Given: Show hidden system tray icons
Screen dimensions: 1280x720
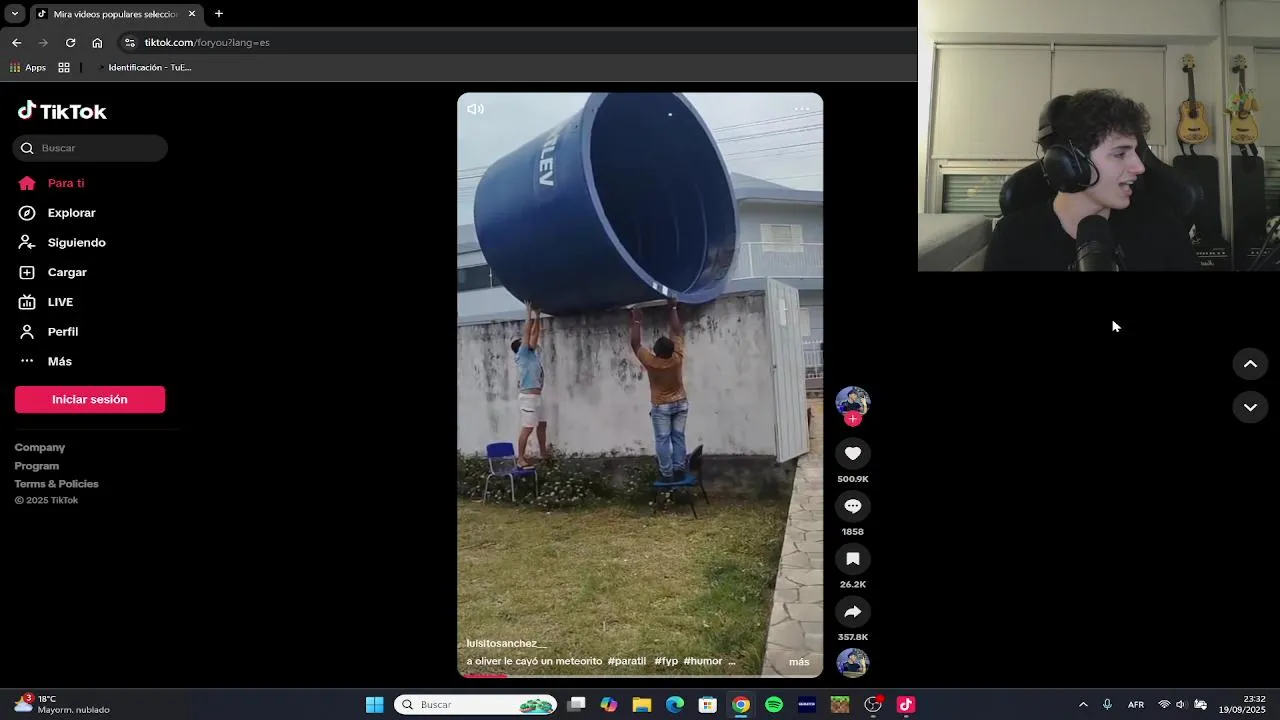Looking at the screenshot, I should point(1083,705).
